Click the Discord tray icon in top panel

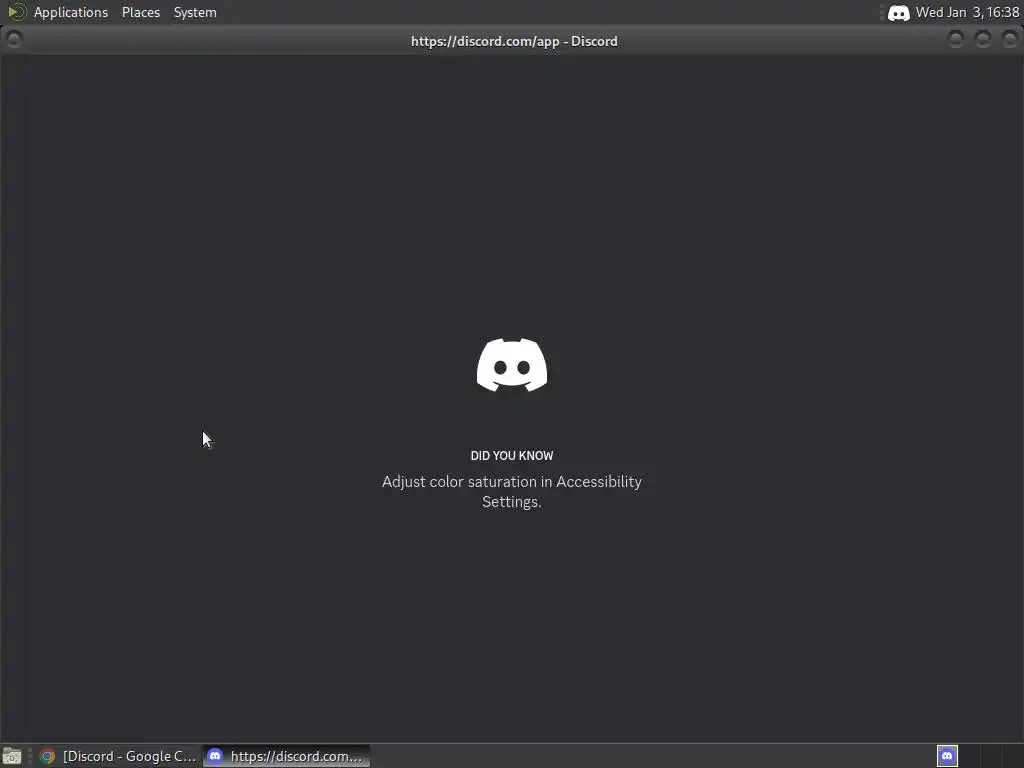pyautogui.click(x=899, y=12)
